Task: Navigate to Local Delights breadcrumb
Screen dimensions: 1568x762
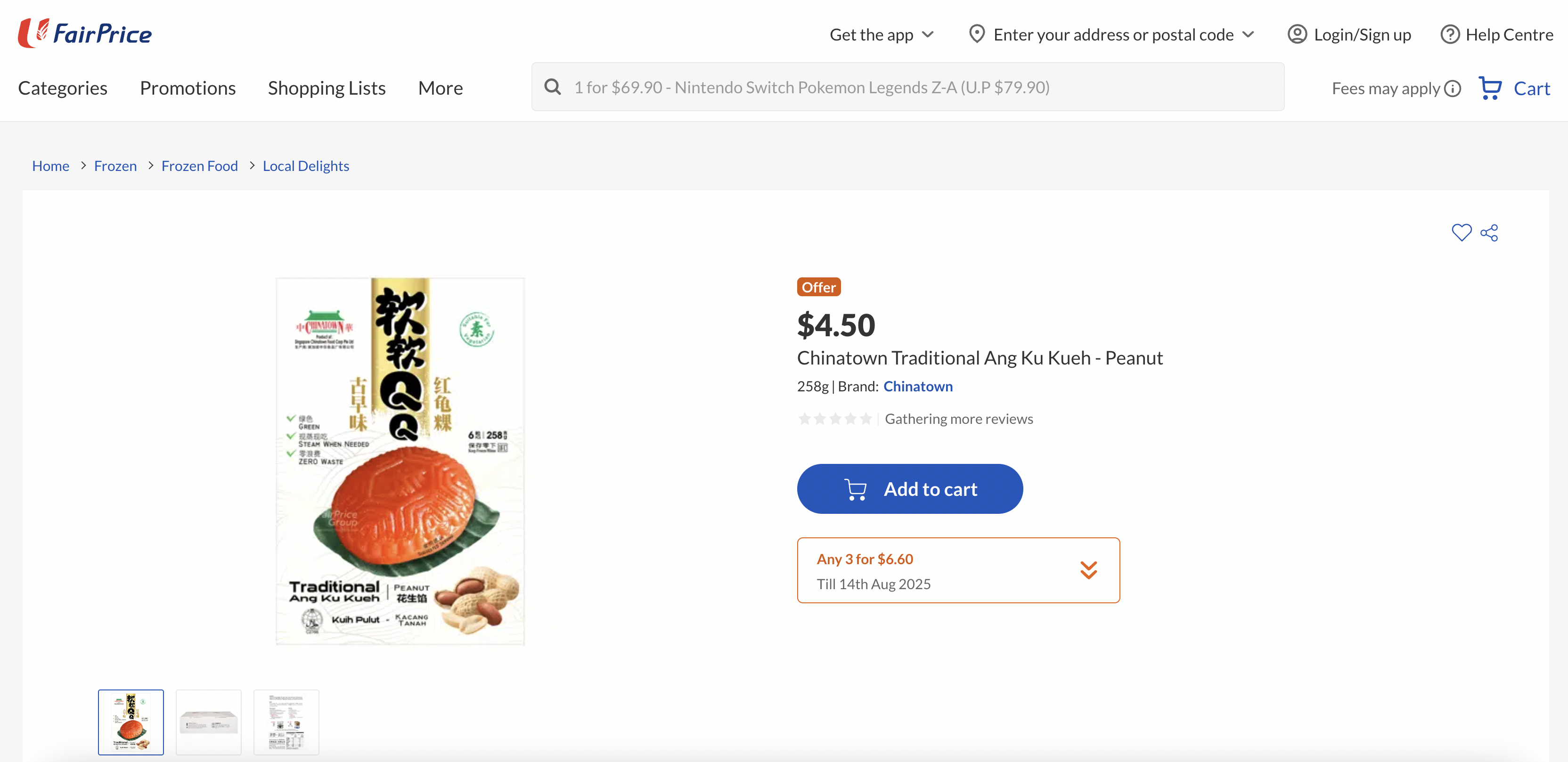Action: pos(306,166)
